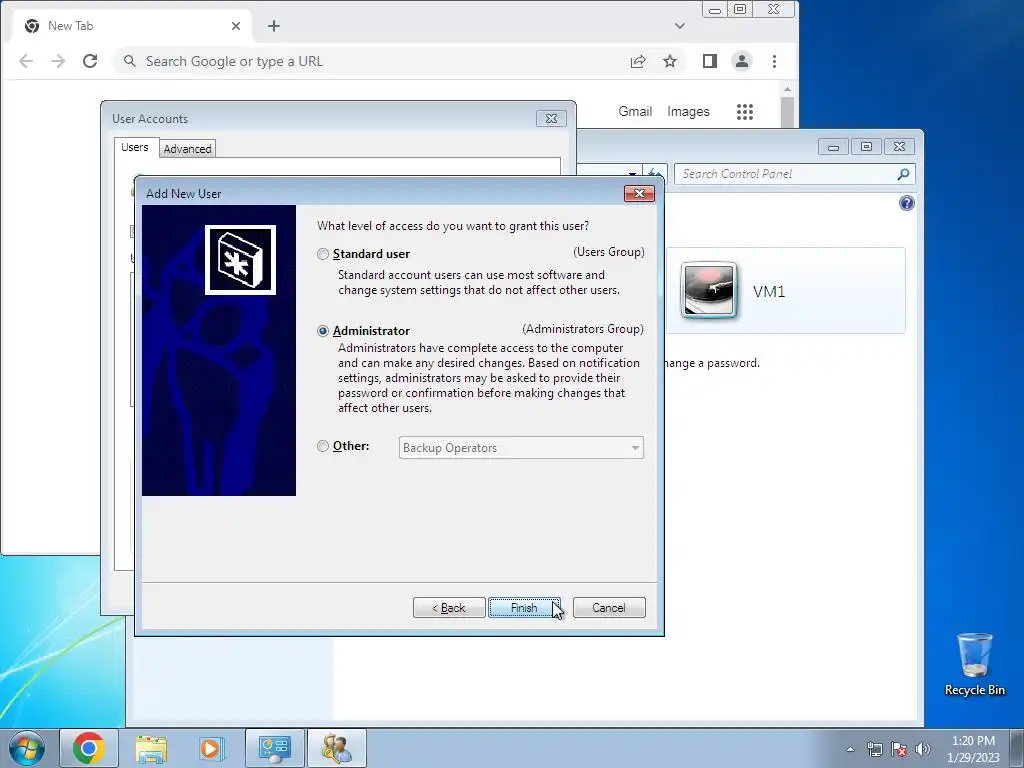The width and height of the screenshot is (1024, 768).
Task: Reload the Chrome page
Action: pos(90,61)
